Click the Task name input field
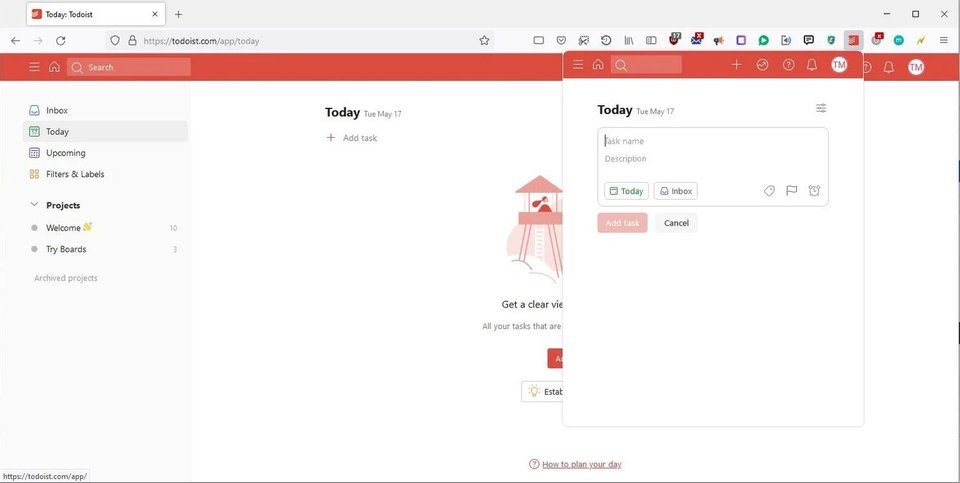 coord(713,141)
